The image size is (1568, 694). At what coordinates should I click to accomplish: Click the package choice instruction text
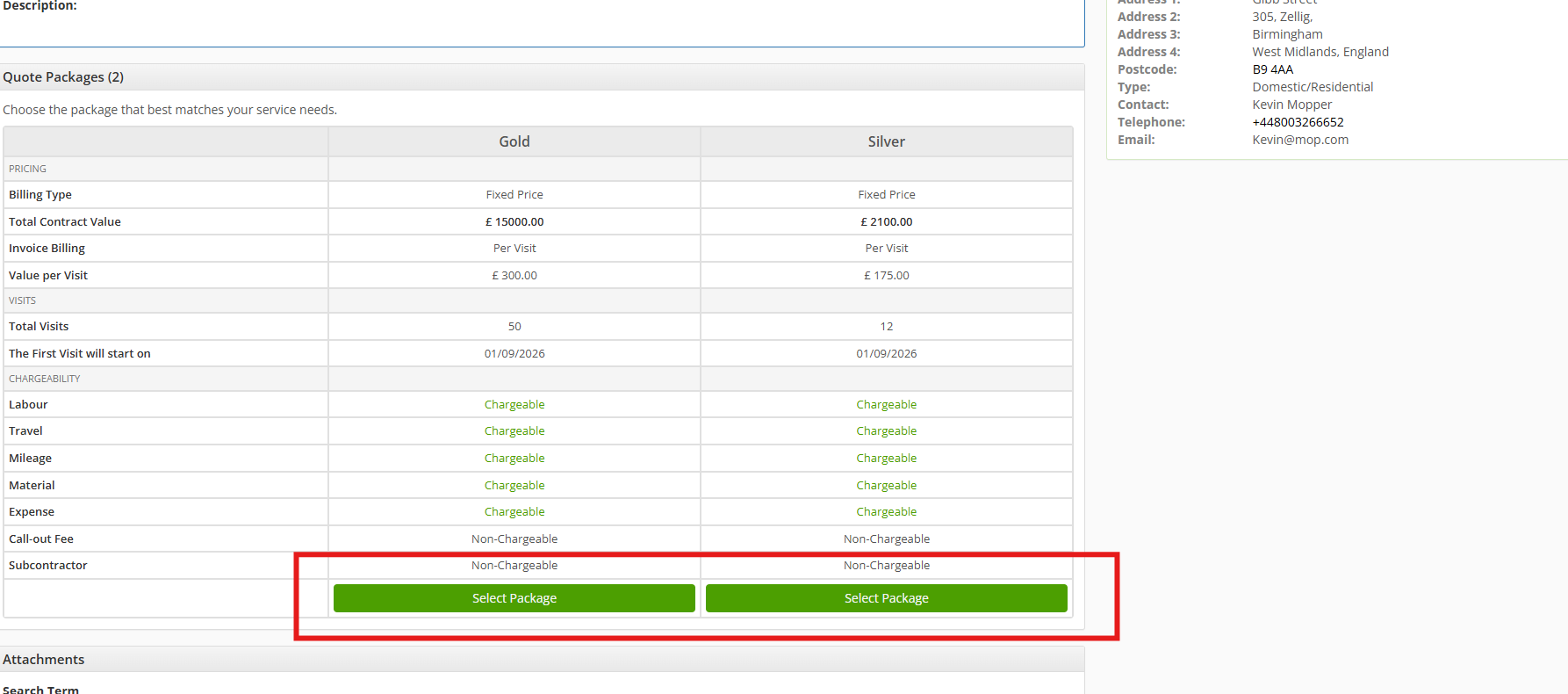tap(169, 110)
